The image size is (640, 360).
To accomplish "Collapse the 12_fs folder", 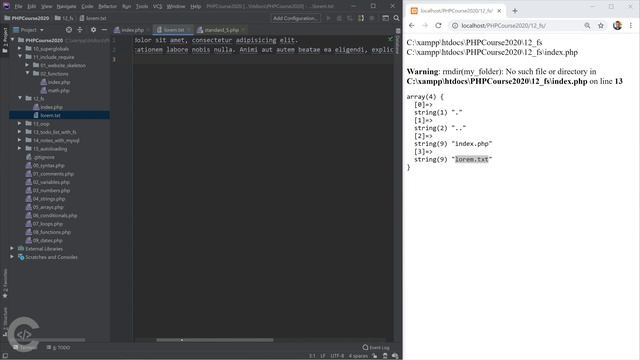I will pyautogui.click(x=20, y=98).
